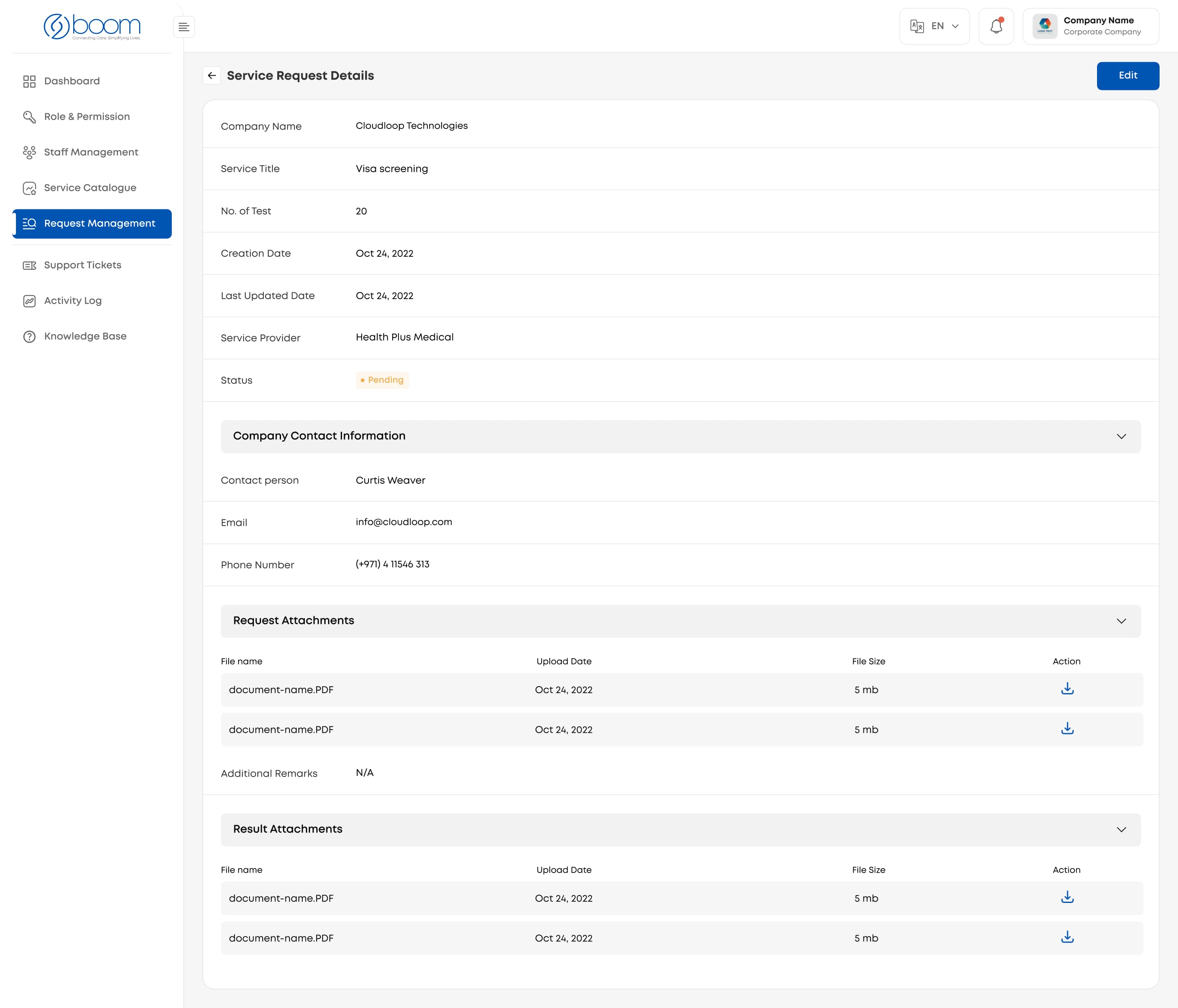This screenshot has height=1008, width=1178.
Task: Click Service Request Details heading
Action: [300, 76]
